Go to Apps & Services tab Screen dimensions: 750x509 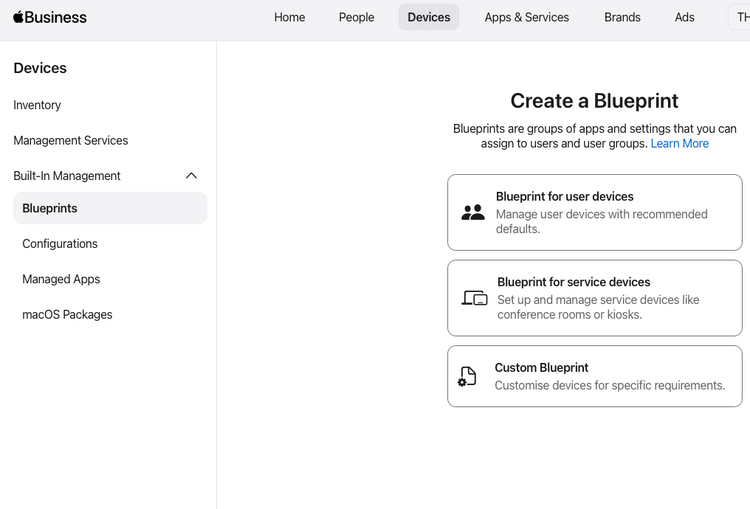(527, 17)
